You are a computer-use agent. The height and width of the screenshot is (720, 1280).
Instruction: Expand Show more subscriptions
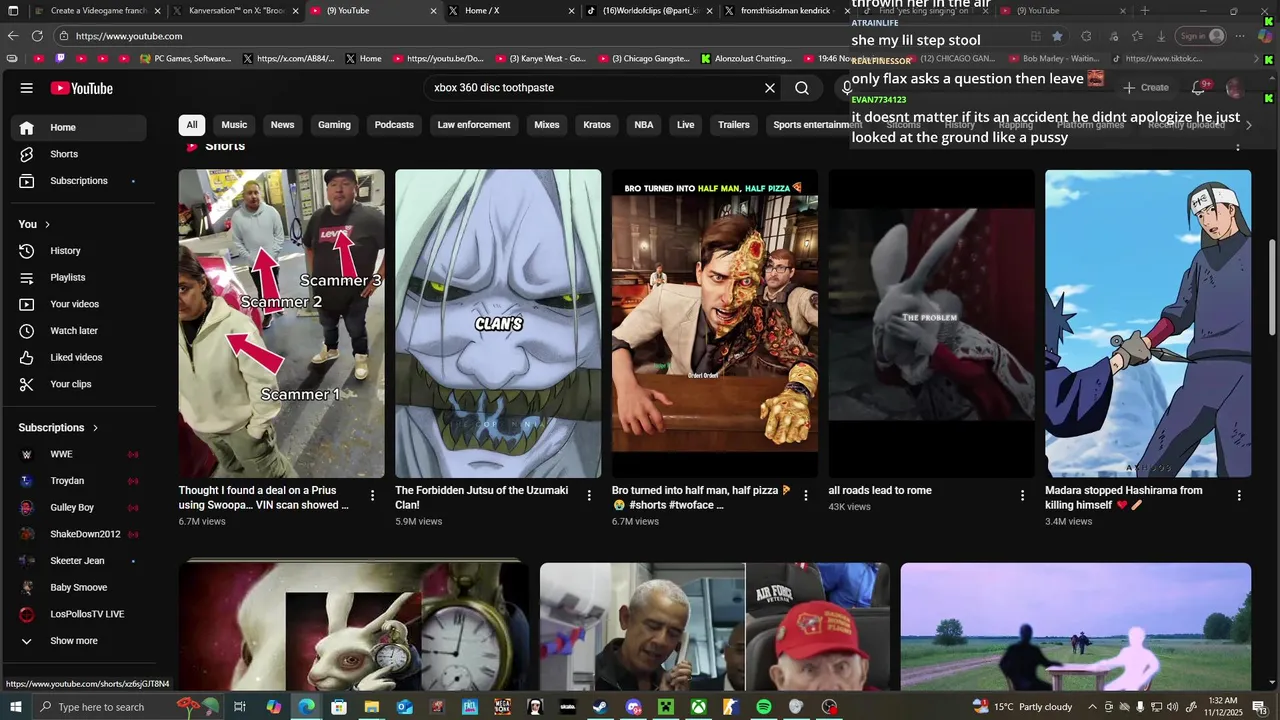tap(79, 641)
